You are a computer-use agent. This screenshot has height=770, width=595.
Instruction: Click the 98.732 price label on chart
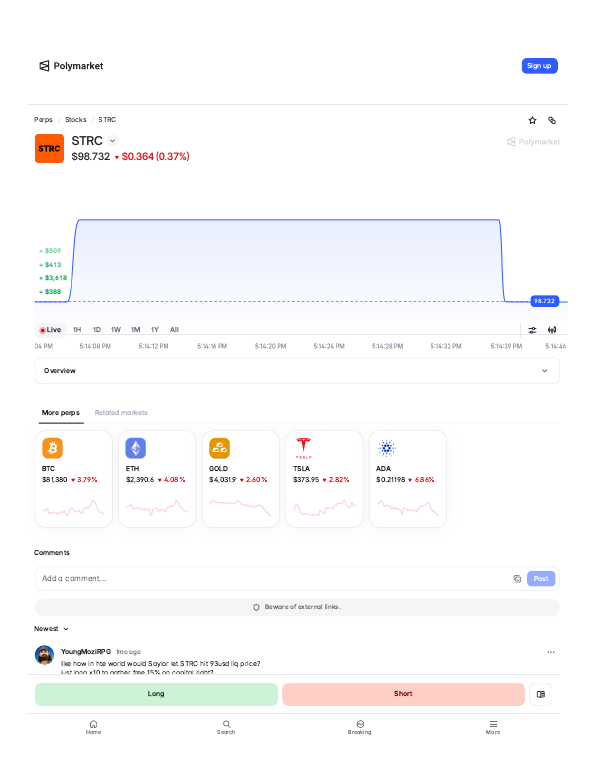click(x=544, y=301)
